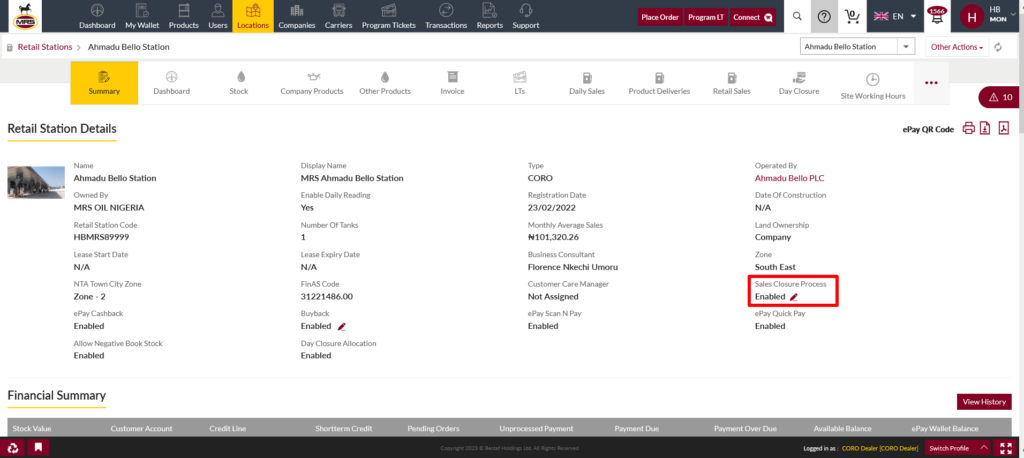Click the bookmark icon in bottom bar
1024x458 pixels.
pos(39,448)
